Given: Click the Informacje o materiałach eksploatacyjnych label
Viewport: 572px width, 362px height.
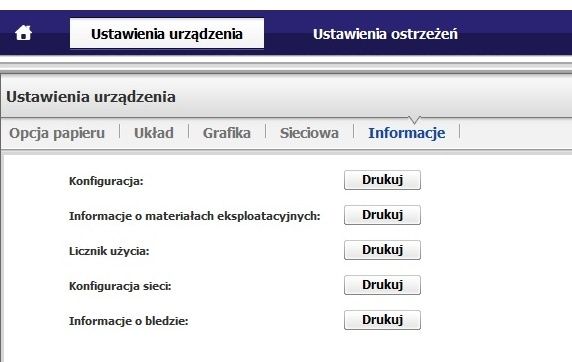Looking at the screenshot, I should pyautogui.click(x=194, y=216).
